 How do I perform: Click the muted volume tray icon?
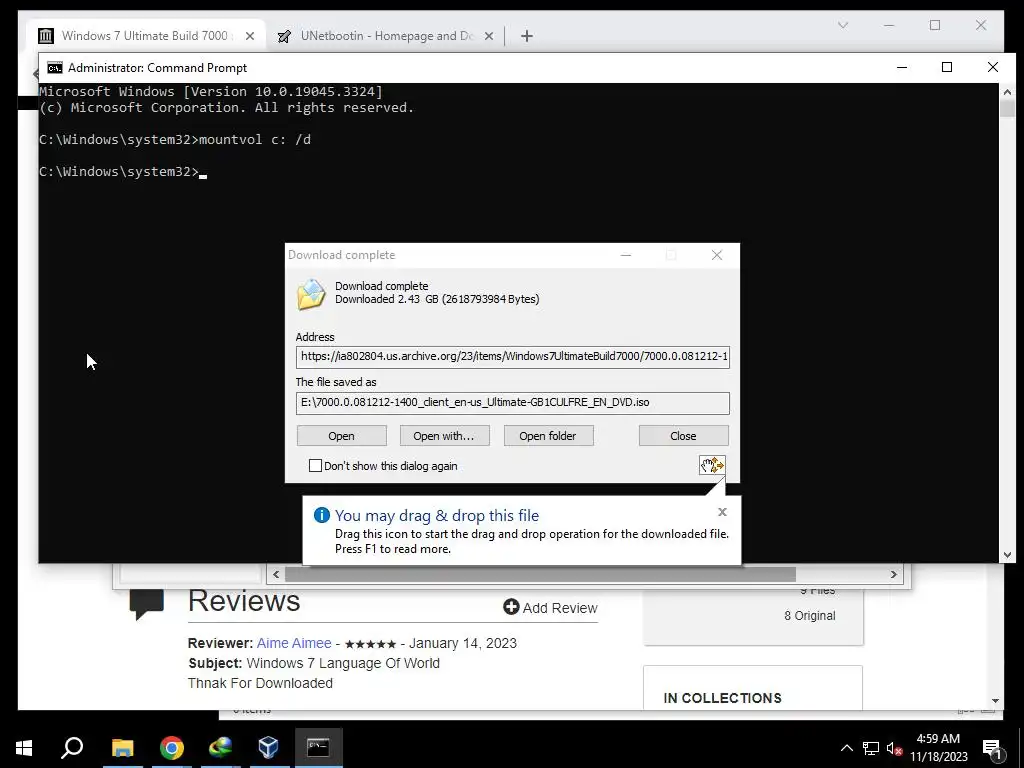coord(895,748)
